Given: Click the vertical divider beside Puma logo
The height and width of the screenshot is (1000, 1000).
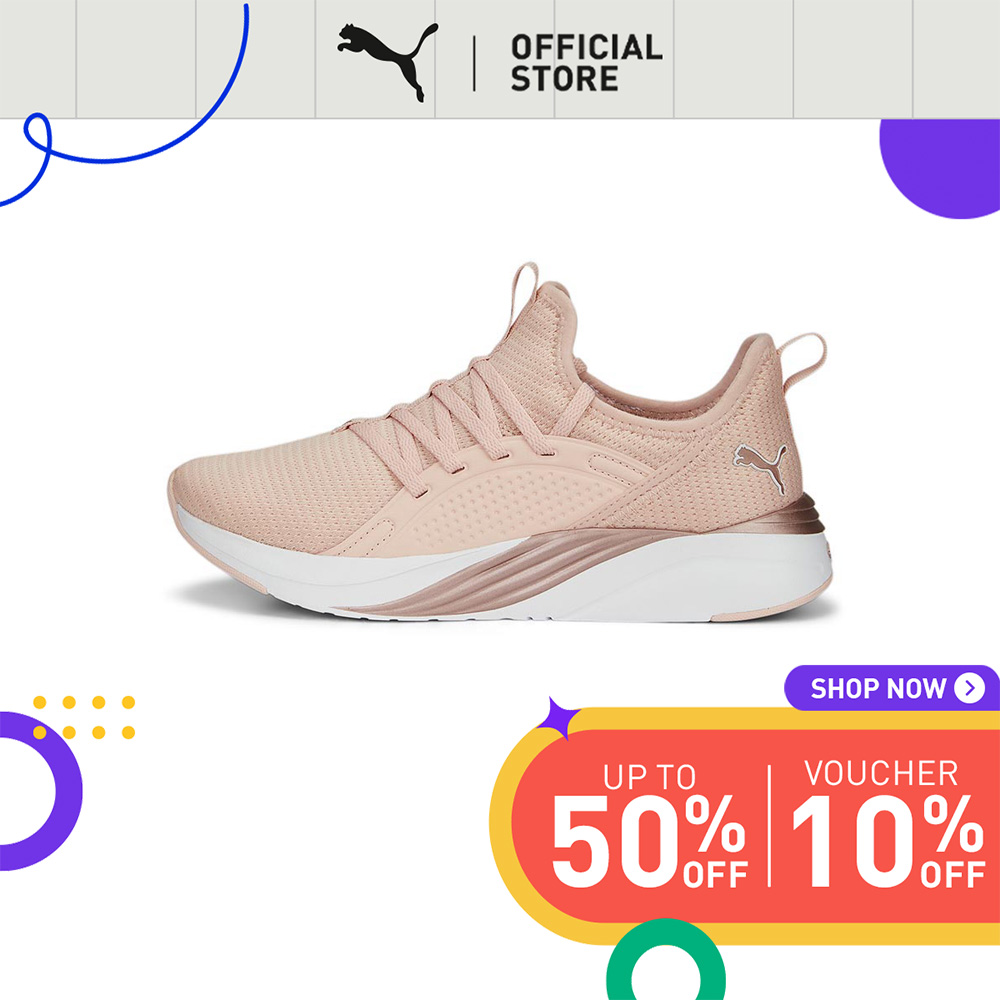Looking at the screenshot, I should coord(474,63).
